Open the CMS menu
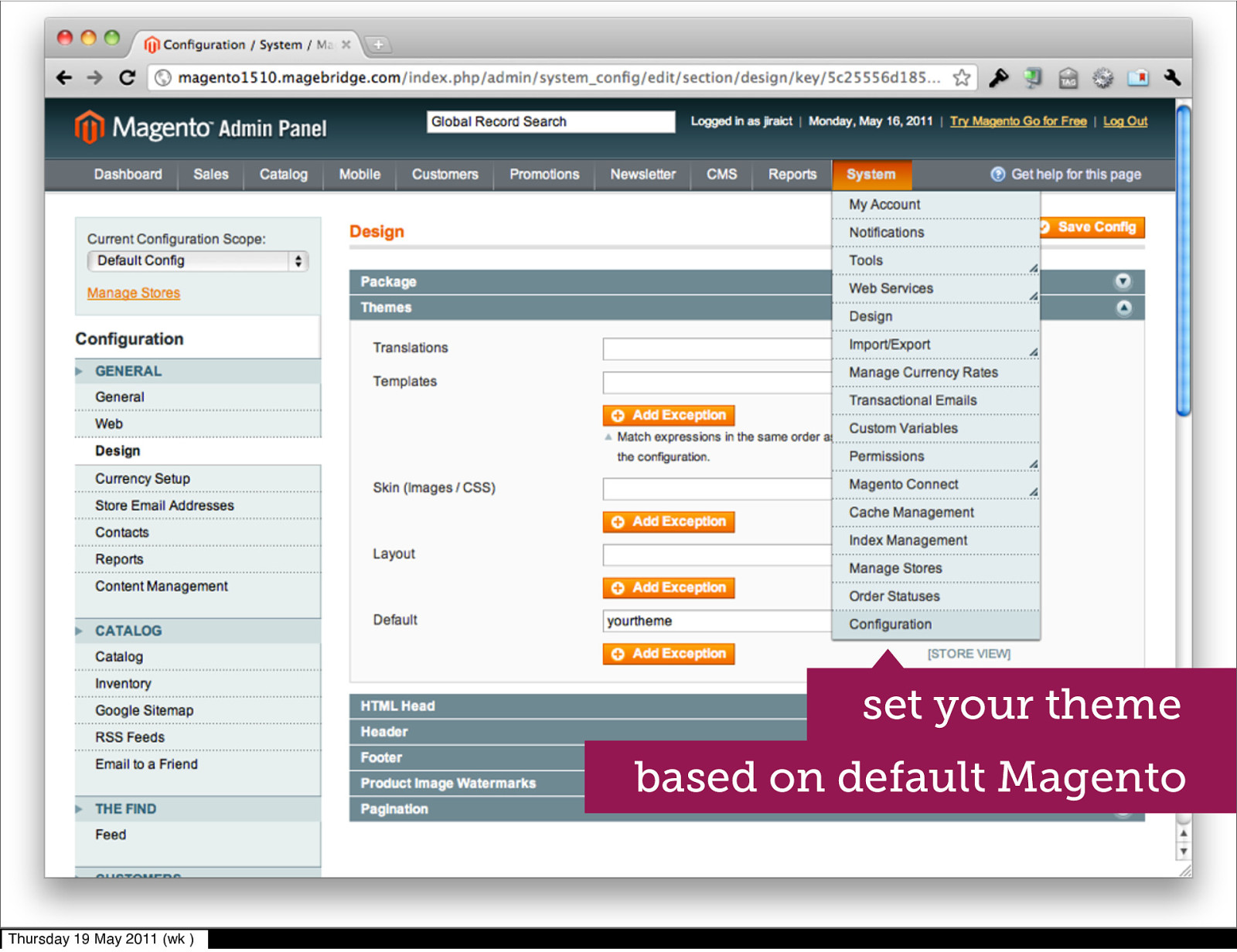The height and width of the screenshot is (952, 1237). click(x=722, y=175)
